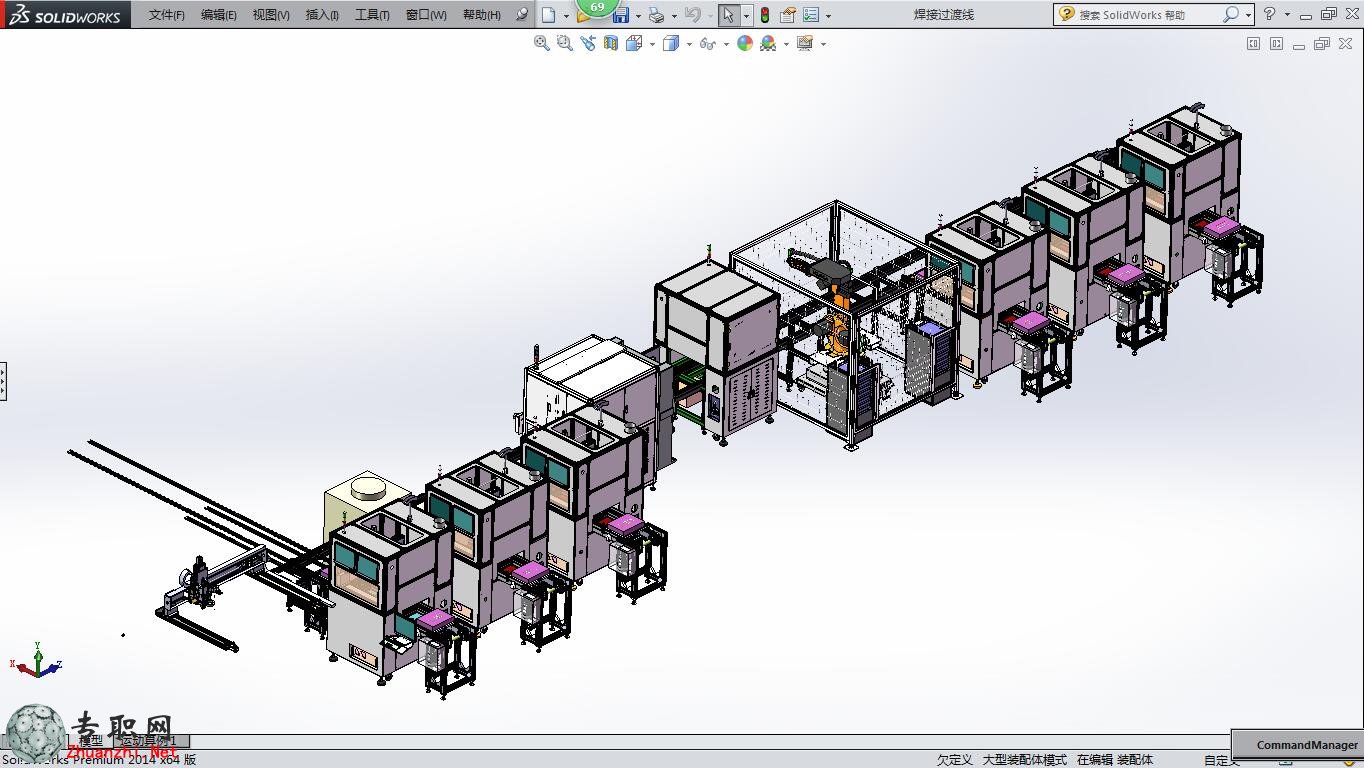Create a new document with the New icon
Viewport: 1364px width, 768px height.
[x=548, y=15]
